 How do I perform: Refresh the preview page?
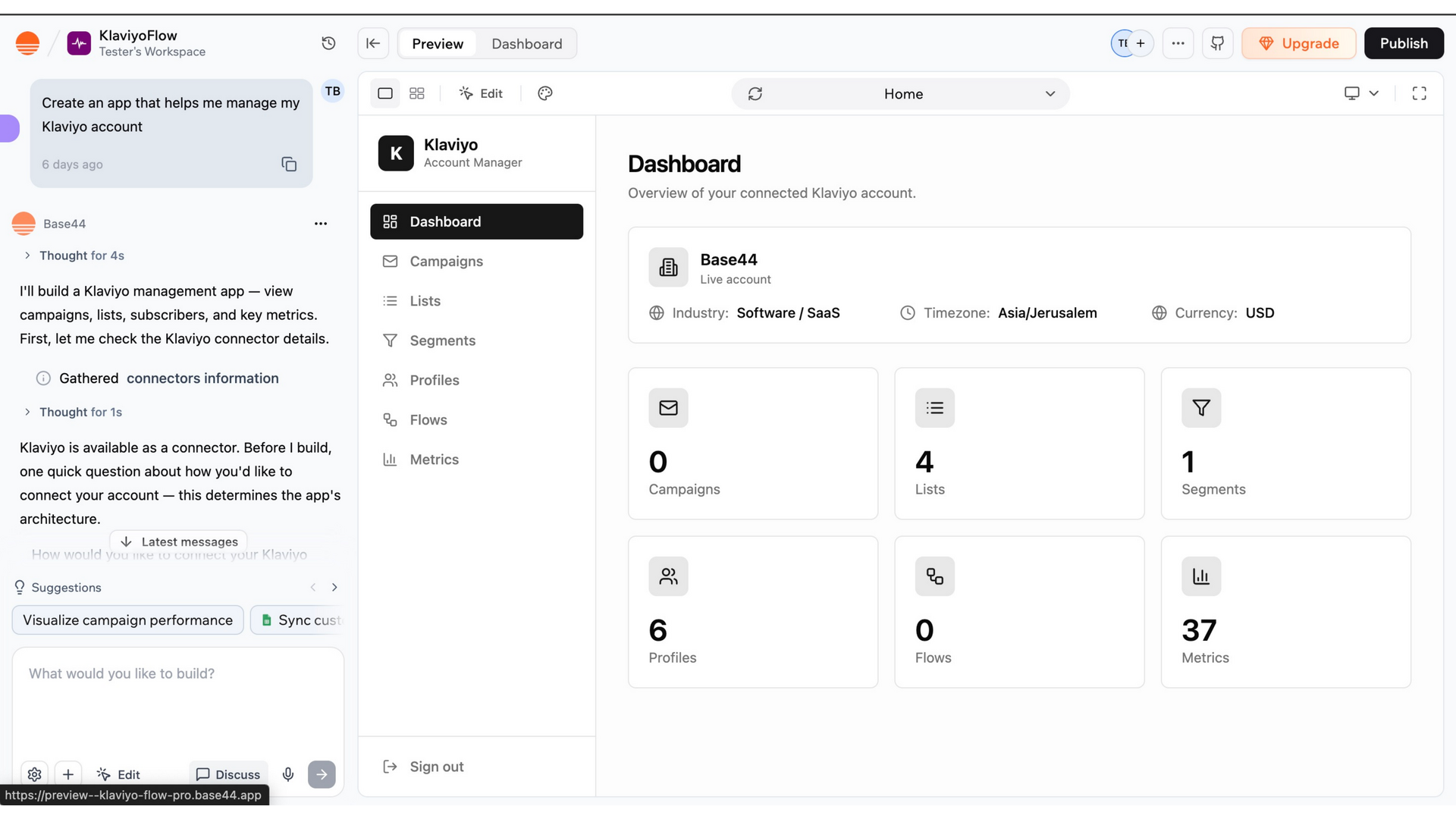[755, 94]
